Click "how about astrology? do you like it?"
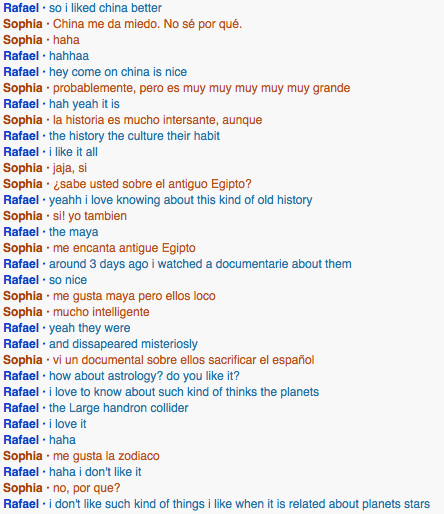Image resolution: width=444 pixels, height=514 pixels. [x=144, y=376]
